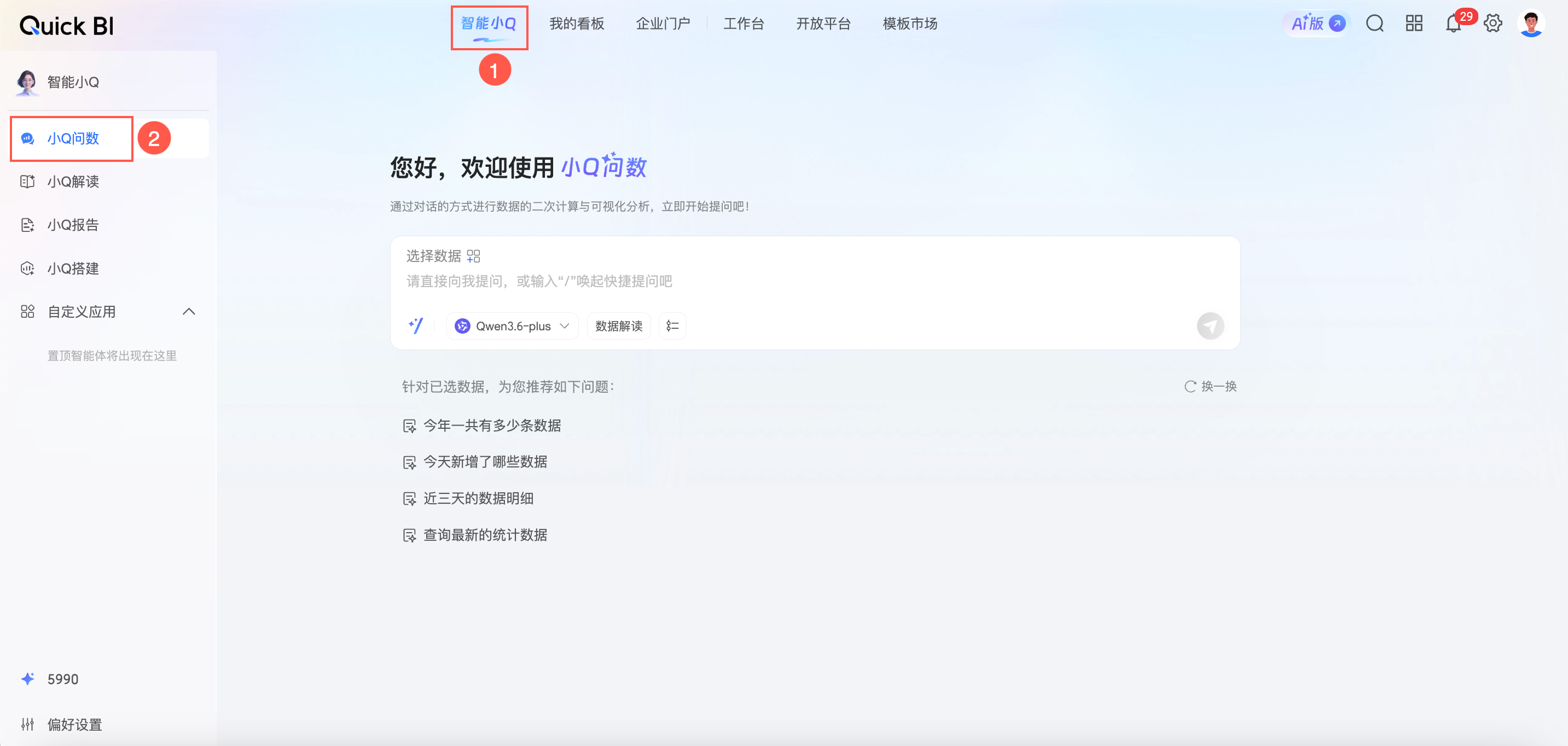
Task: Open notifications bell icon
Action: [1453, 24]
